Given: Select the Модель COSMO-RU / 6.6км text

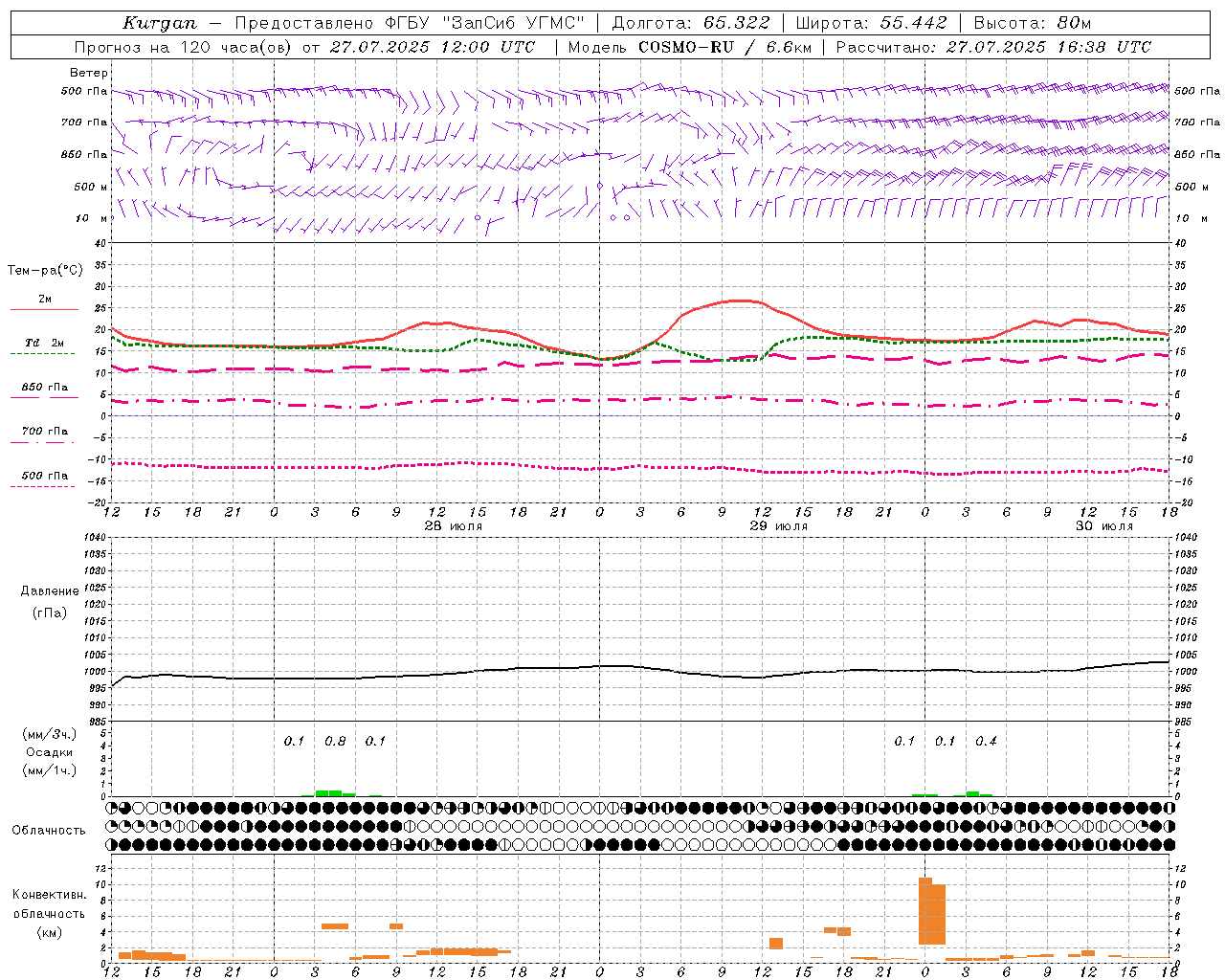Looking at the screenshot, I should click(690, 47).
